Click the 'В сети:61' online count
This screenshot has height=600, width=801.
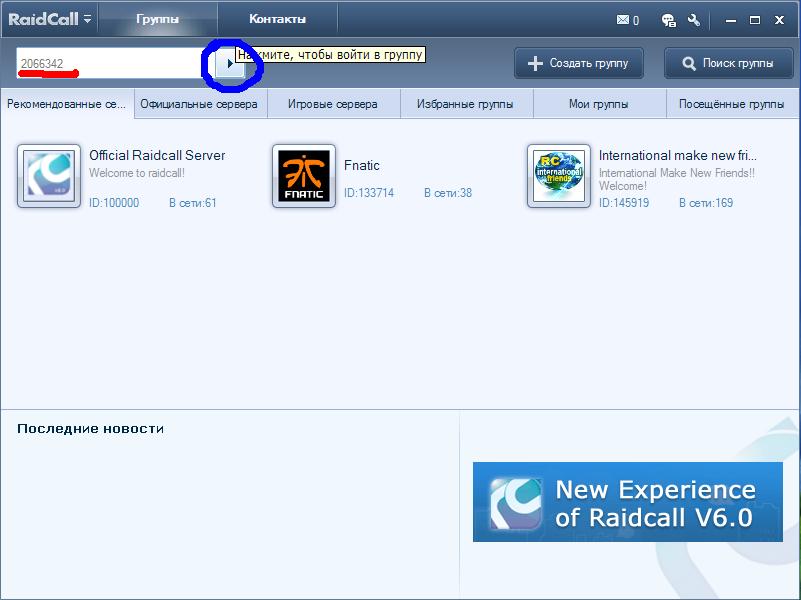pos(193,203)
